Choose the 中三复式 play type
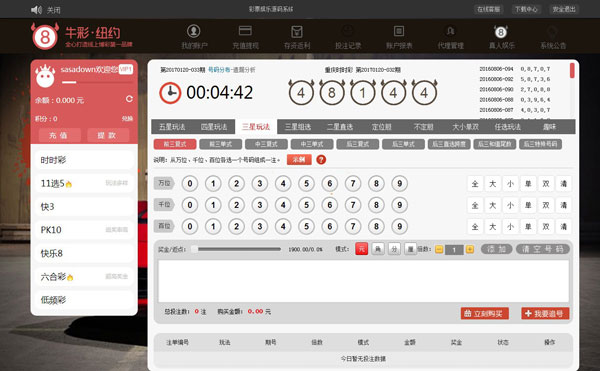This screenshot has width=600, height=371. click(x=266, y=144)
